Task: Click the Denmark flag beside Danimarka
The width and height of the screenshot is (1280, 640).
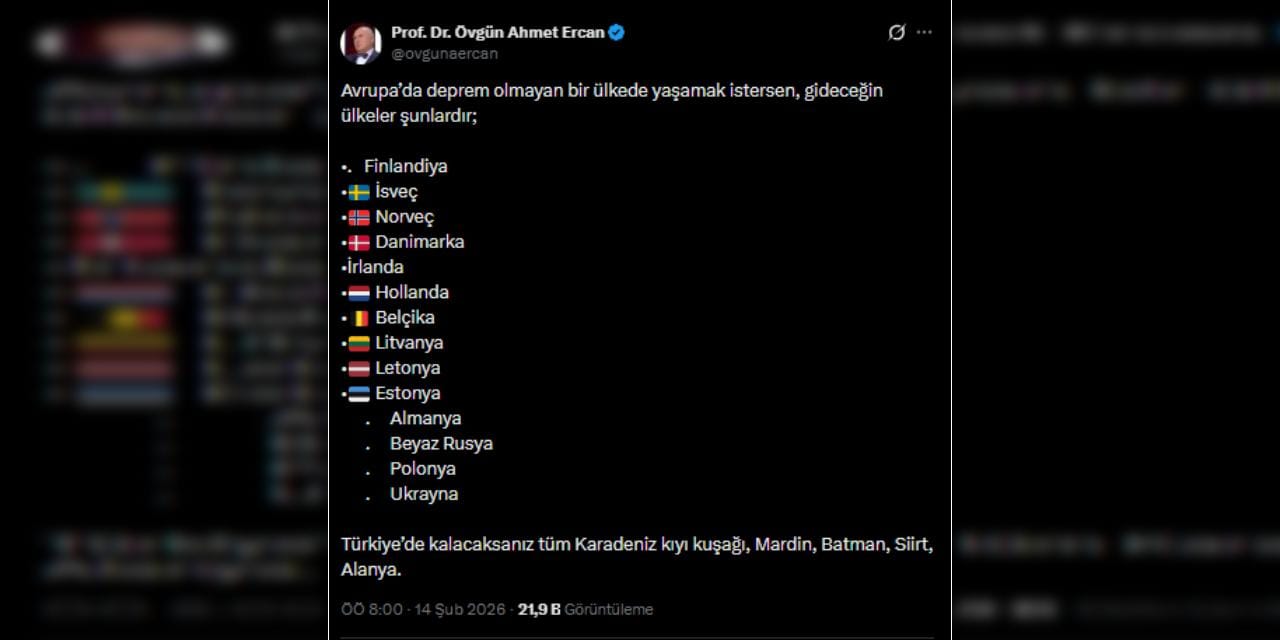Action: (359, 242)
